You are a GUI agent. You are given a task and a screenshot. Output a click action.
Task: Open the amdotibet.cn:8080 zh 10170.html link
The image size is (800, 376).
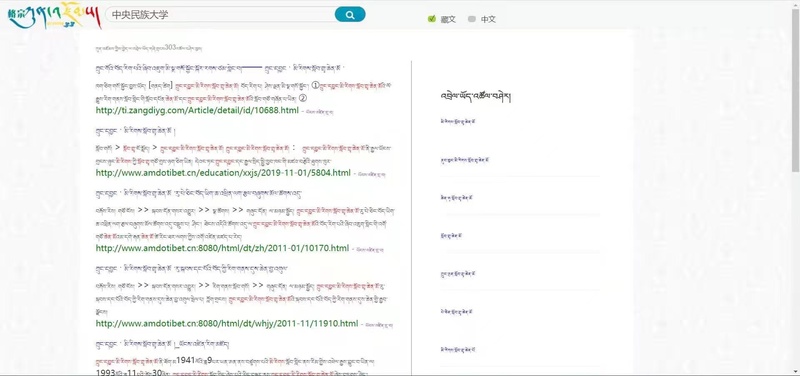[x=222, y=248]
